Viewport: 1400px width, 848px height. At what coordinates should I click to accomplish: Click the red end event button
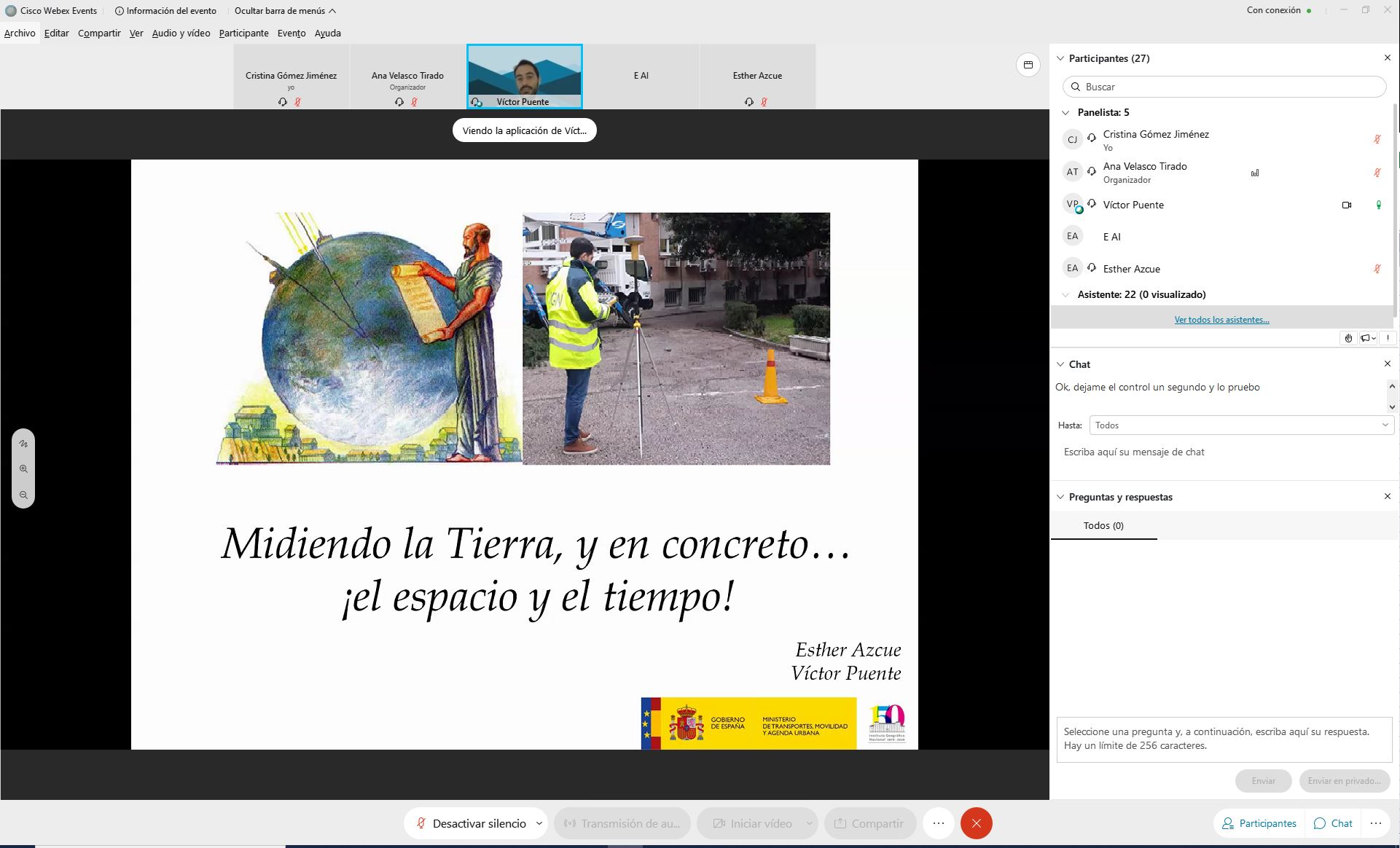click(976, 823)
